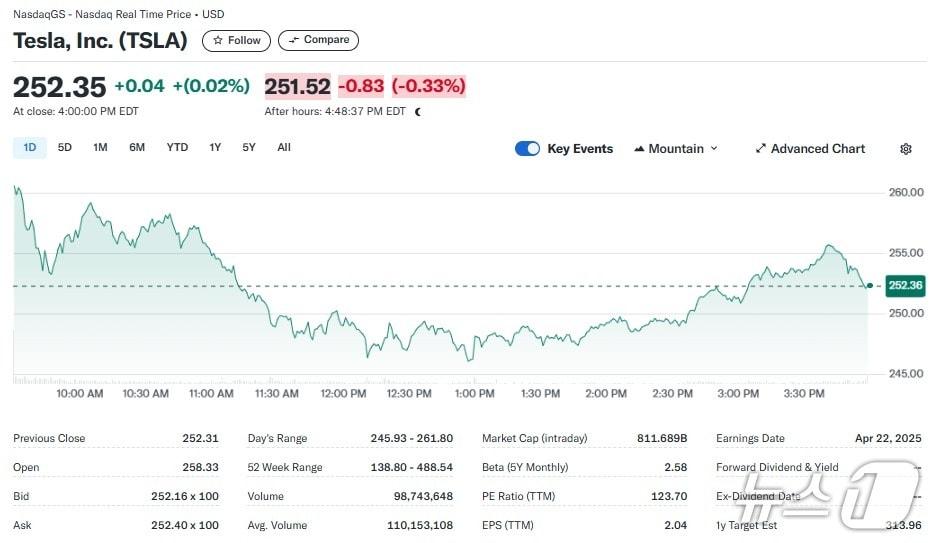
Task: Click the moon icon beside after-hours time
Action: pos(417,112)
